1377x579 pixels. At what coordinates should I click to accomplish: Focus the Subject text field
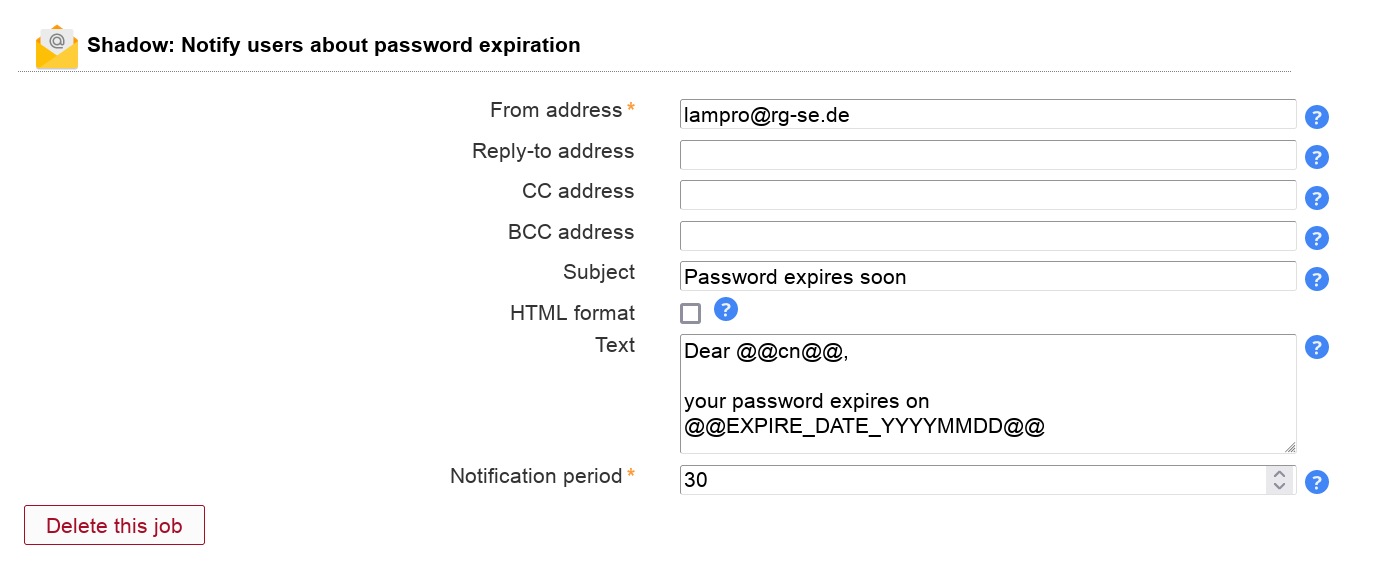coord(987,277)
